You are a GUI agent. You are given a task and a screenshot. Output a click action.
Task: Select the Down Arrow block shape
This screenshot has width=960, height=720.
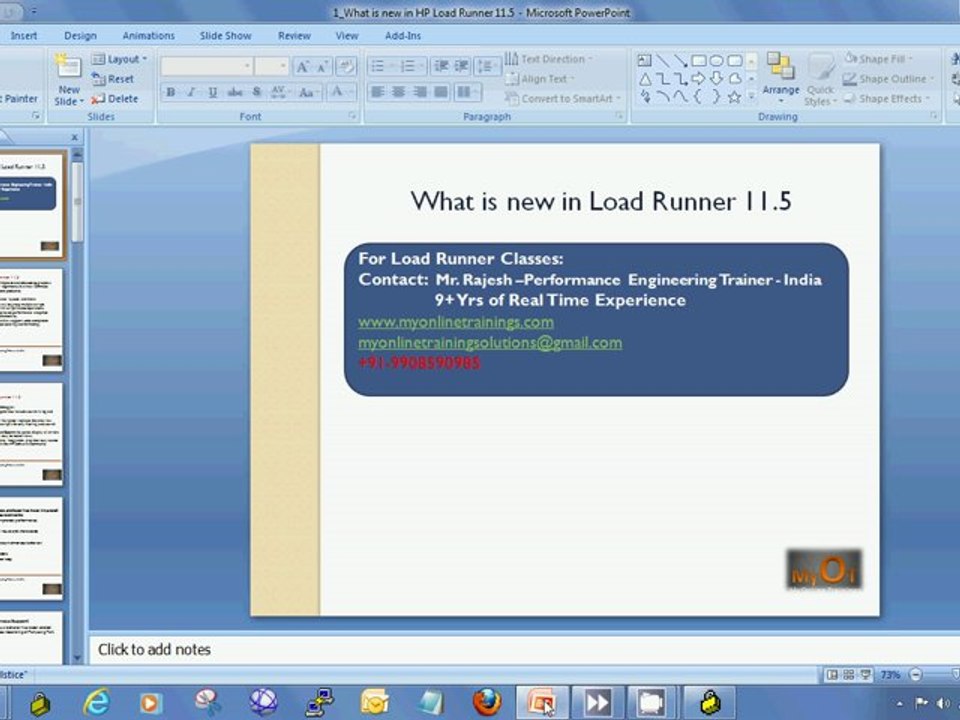716,78
